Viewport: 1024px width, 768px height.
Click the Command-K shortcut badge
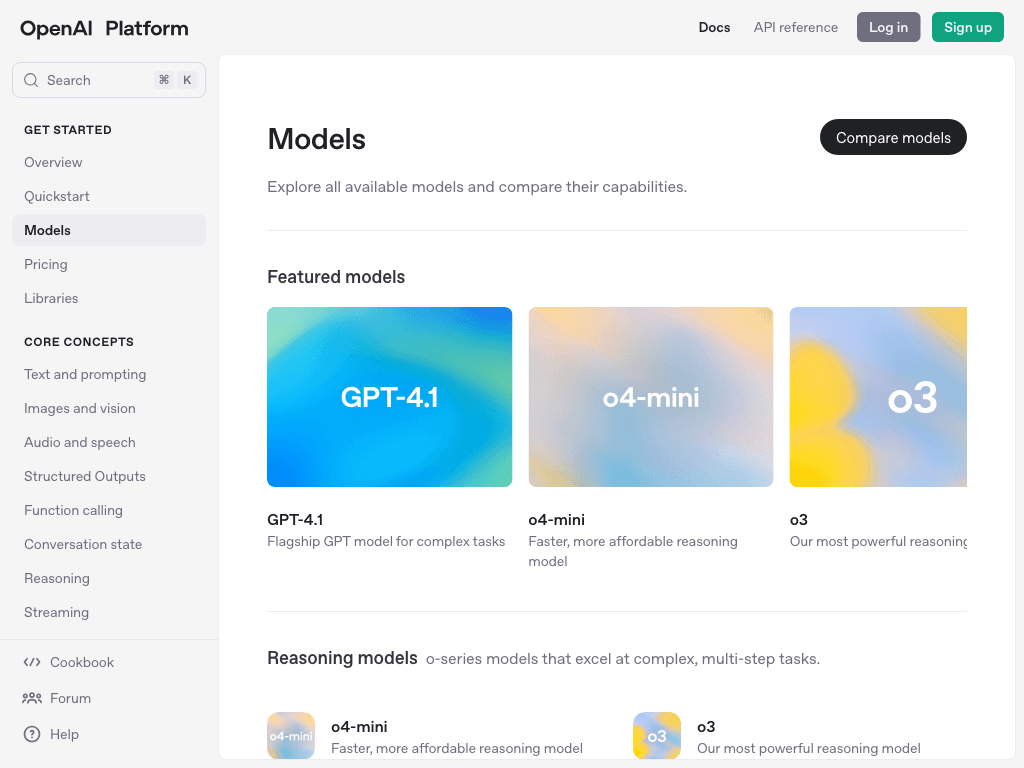pos(175,80)
